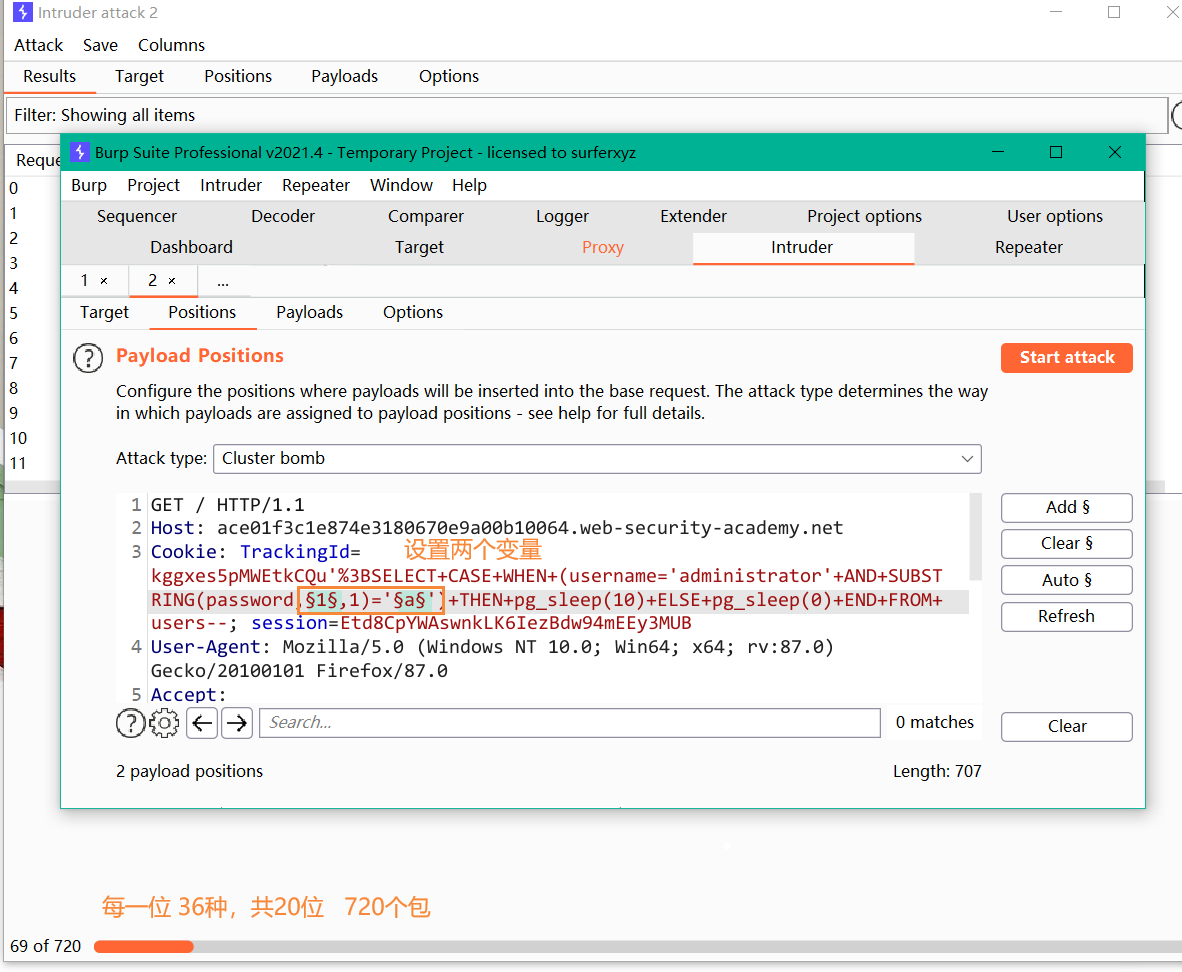
Task: Switch to Target main tool tab
Action: [x=419, y=247]
